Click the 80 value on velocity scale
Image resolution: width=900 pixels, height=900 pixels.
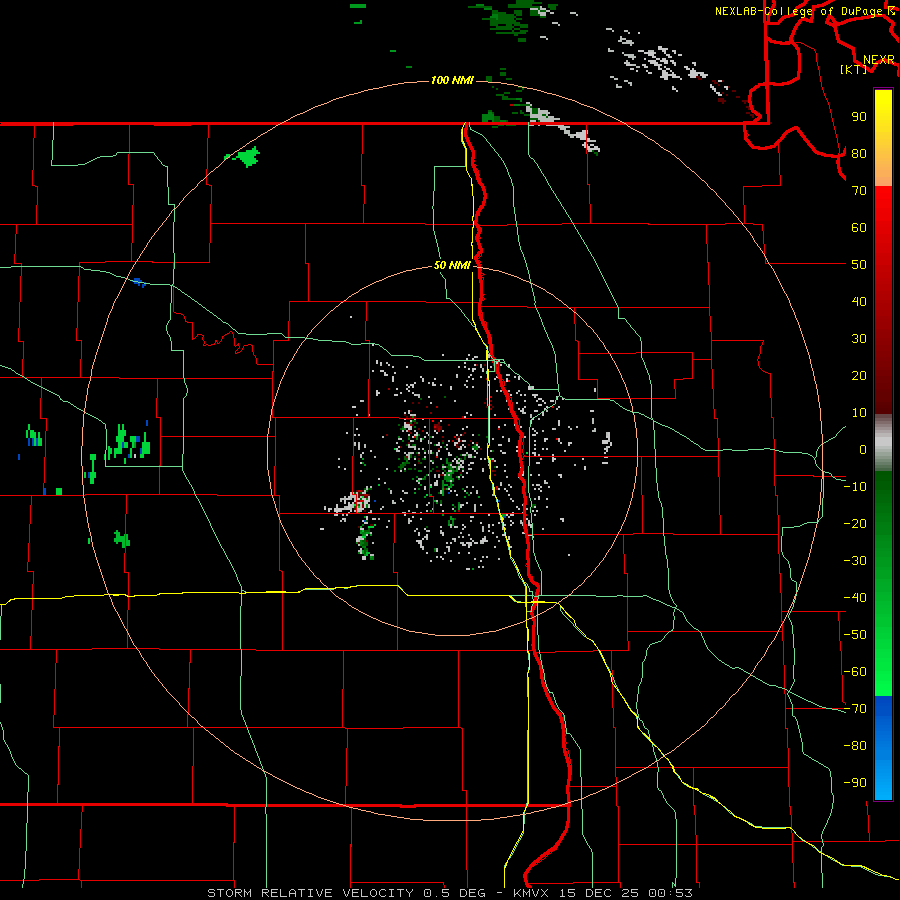click(859, 154)
